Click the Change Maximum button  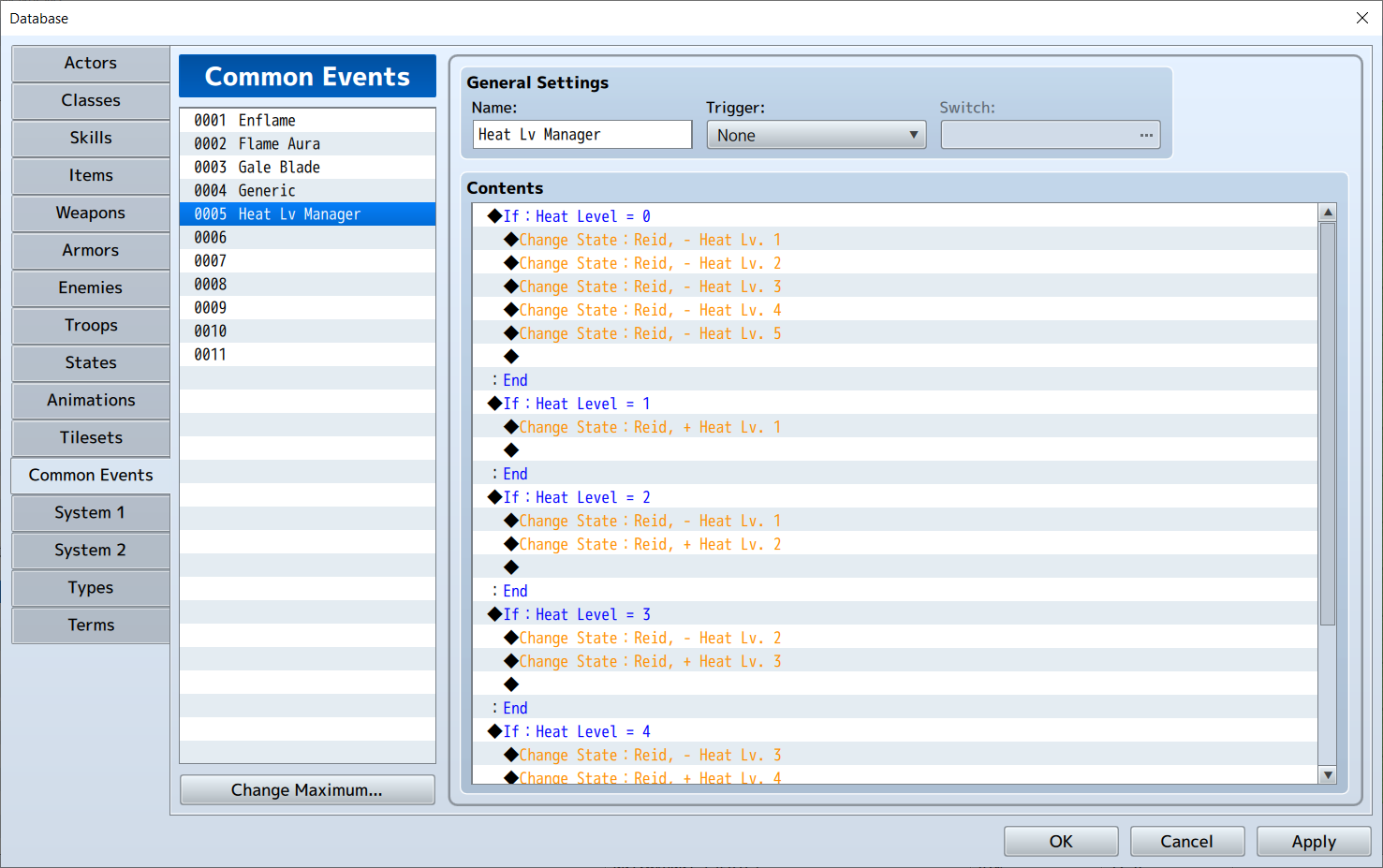click(x=307, y=789)
